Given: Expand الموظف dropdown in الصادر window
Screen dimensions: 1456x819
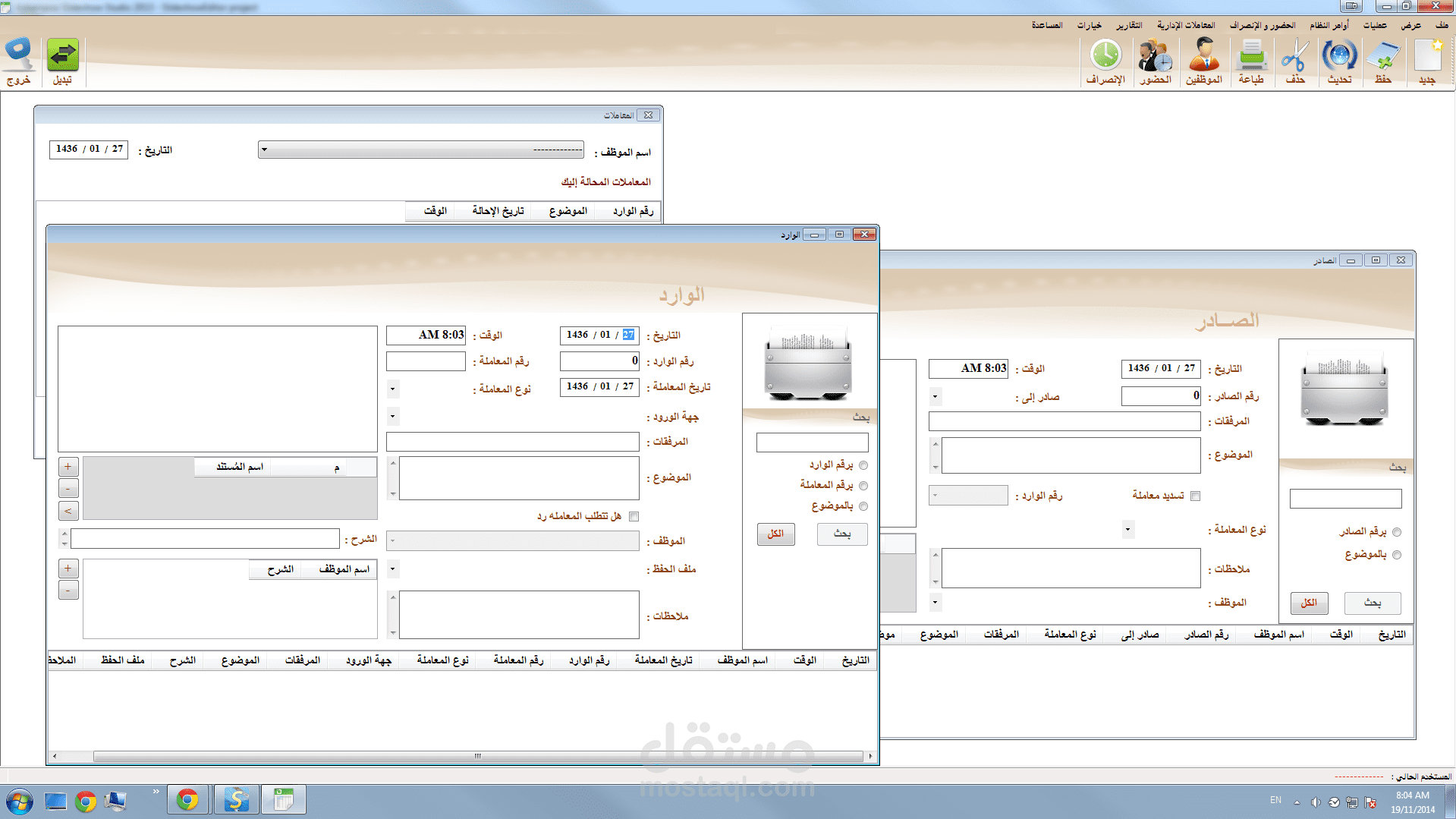Looking at the screenshot, I should pyautogui.click(x=935, y=603).
